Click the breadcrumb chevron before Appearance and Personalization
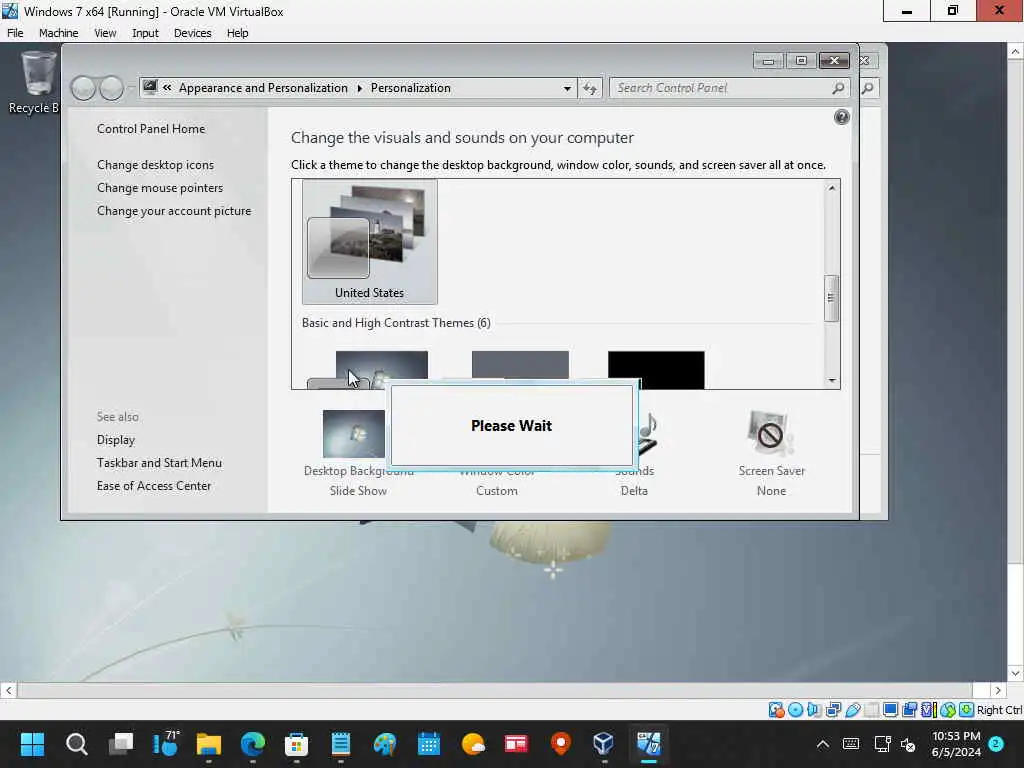 pos(167,88)
